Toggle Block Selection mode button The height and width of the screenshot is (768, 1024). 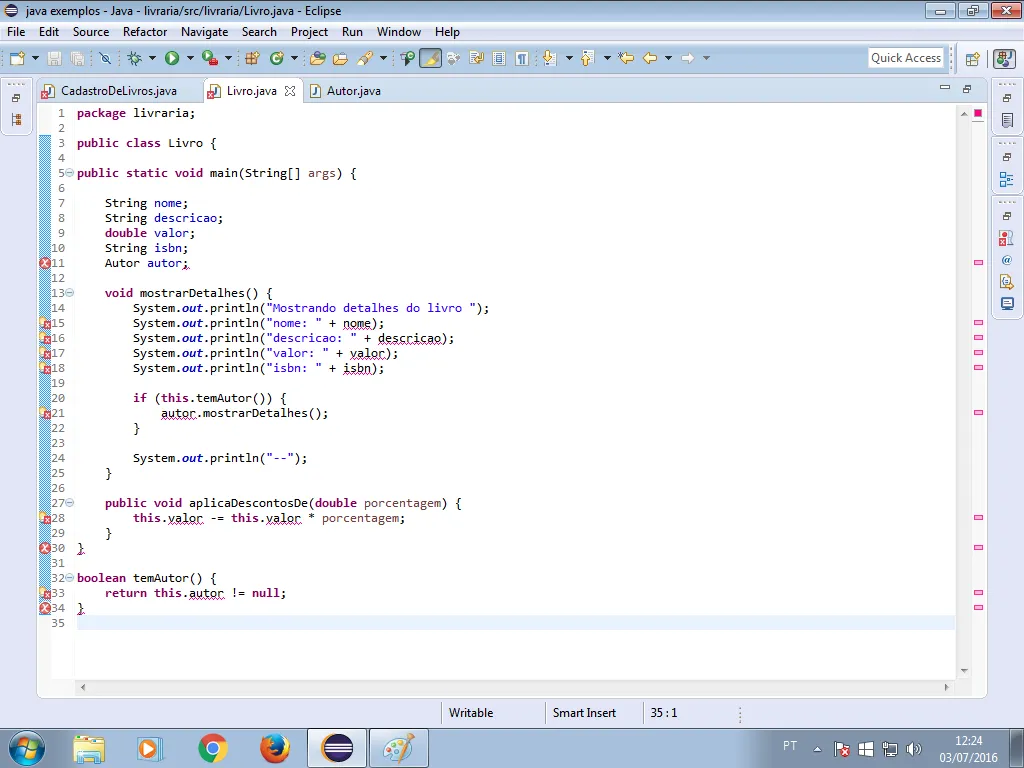click(x=499, y=59)
